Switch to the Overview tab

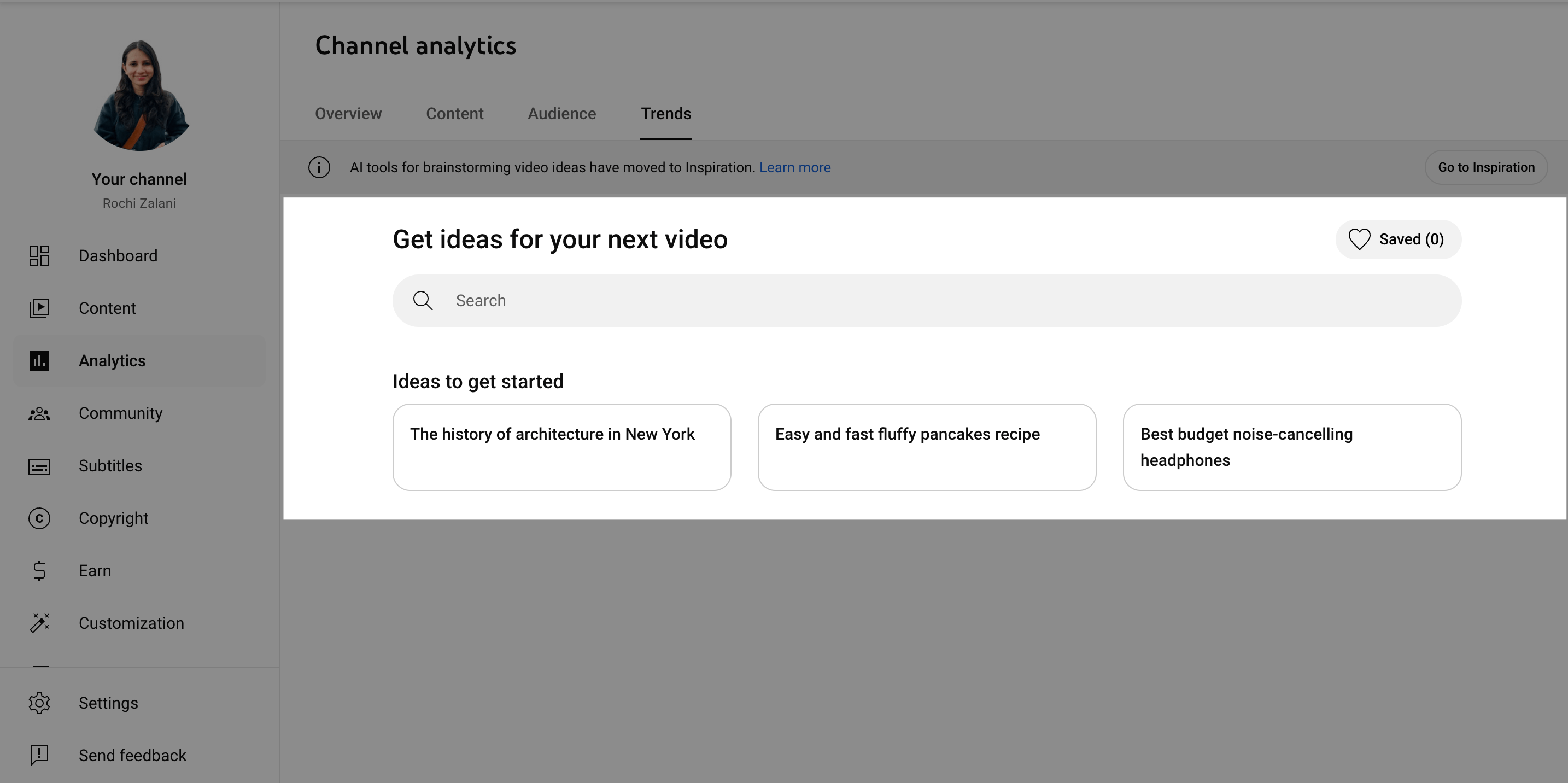pos(348,113)
